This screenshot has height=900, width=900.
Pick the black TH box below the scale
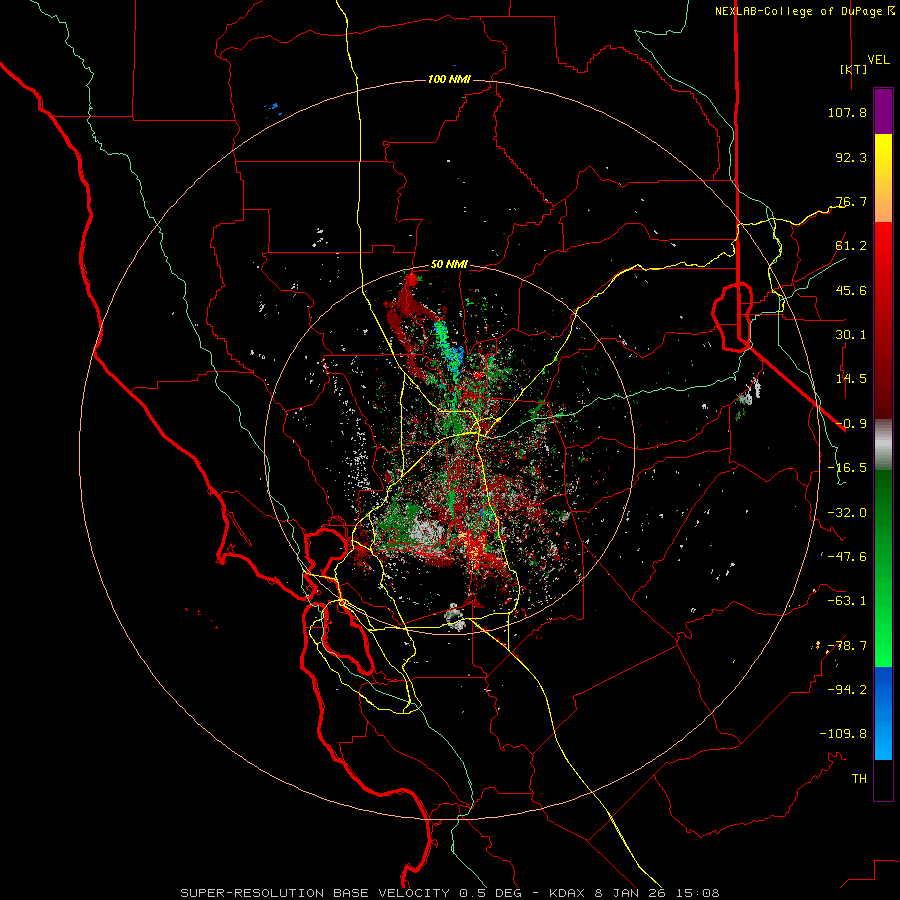click(x=883, y=780)
